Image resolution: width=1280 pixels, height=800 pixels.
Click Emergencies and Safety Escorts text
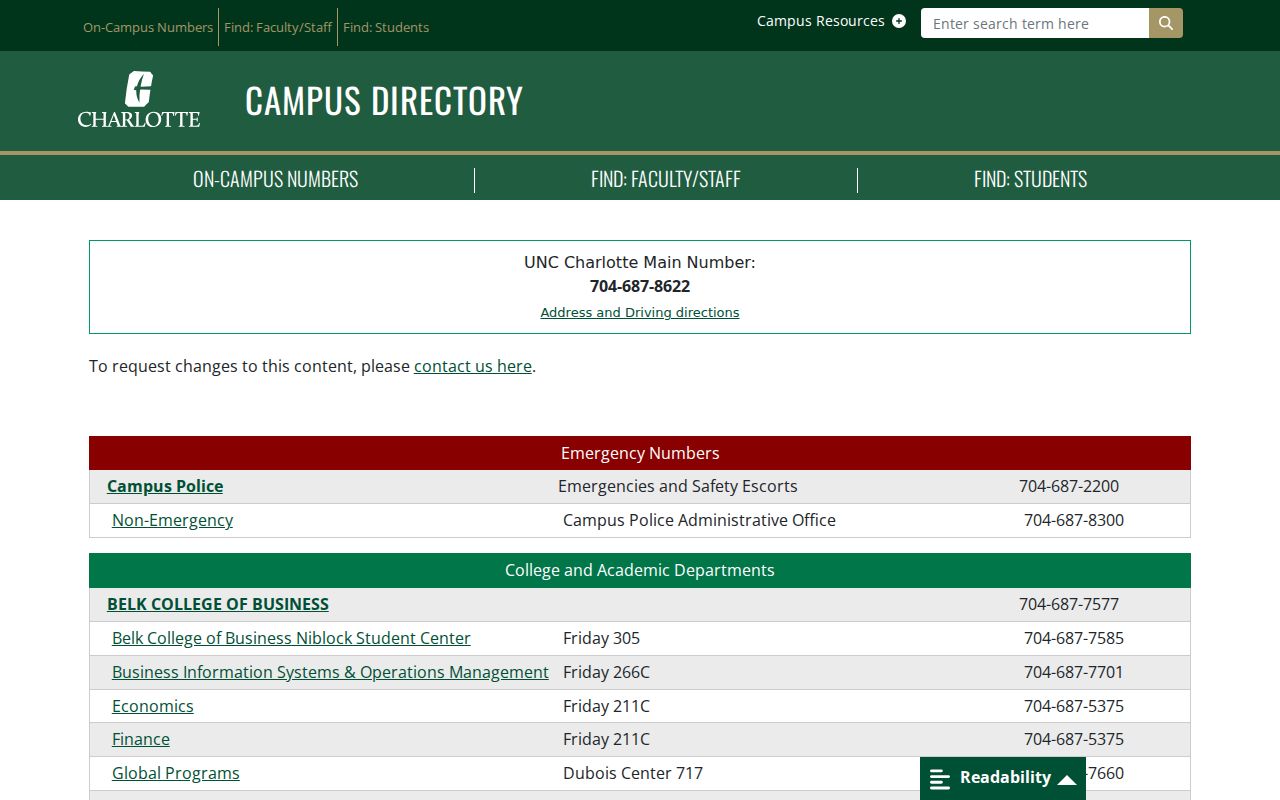click(x=678, y=486)
